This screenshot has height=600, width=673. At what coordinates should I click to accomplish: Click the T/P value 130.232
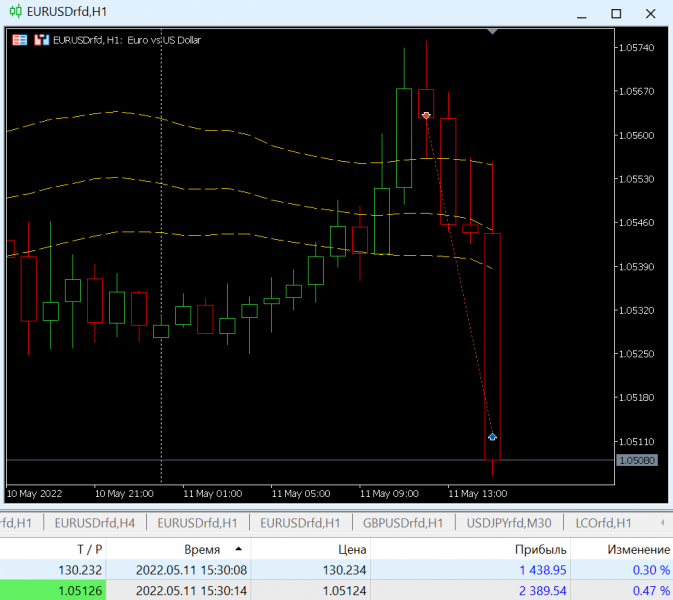80,570
